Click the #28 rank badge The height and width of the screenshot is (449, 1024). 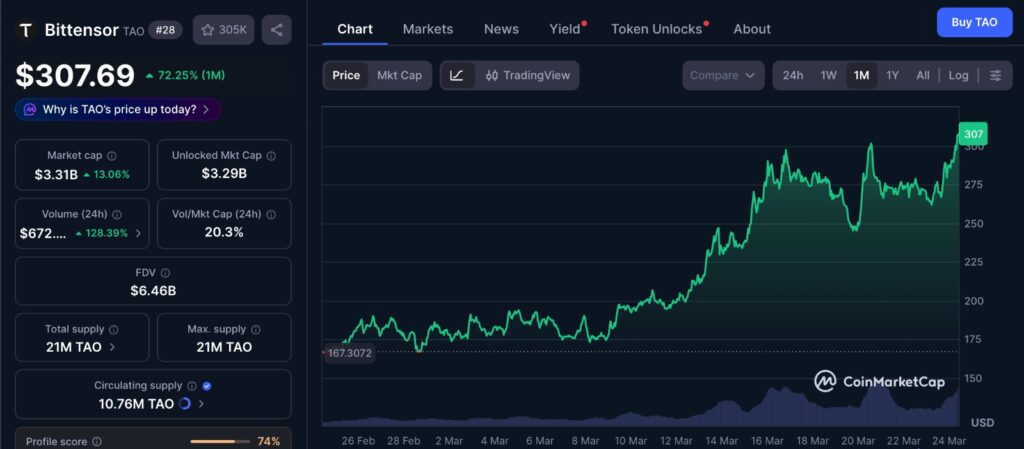pyautogui.click(x=165, y=30)
